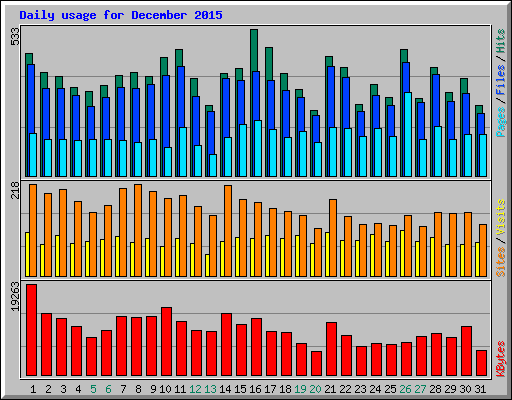Select the red KBytes bar for day 31

(x=481, y=363)
